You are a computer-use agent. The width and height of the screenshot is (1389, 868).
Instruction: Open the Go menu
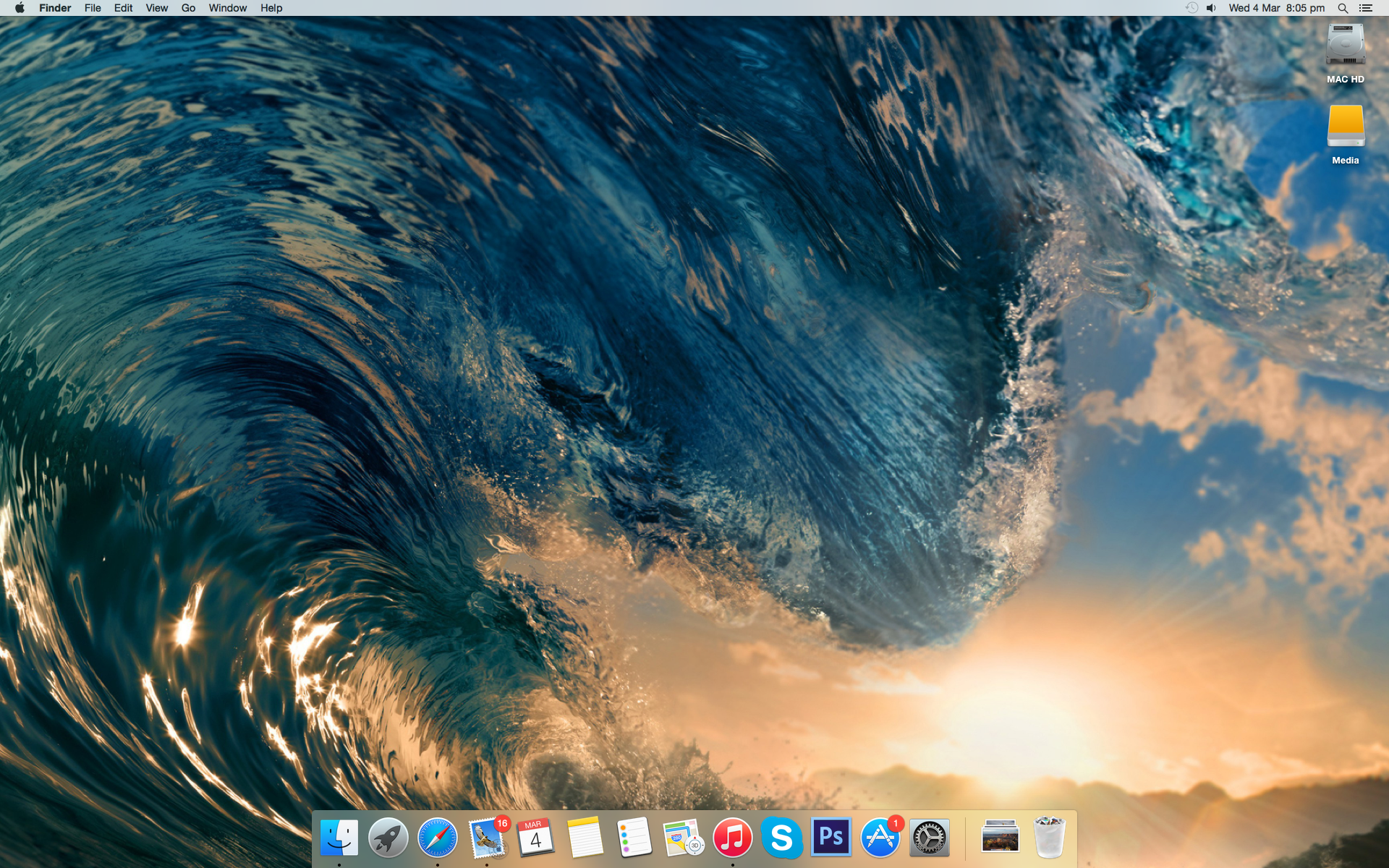tap(188, 8)
